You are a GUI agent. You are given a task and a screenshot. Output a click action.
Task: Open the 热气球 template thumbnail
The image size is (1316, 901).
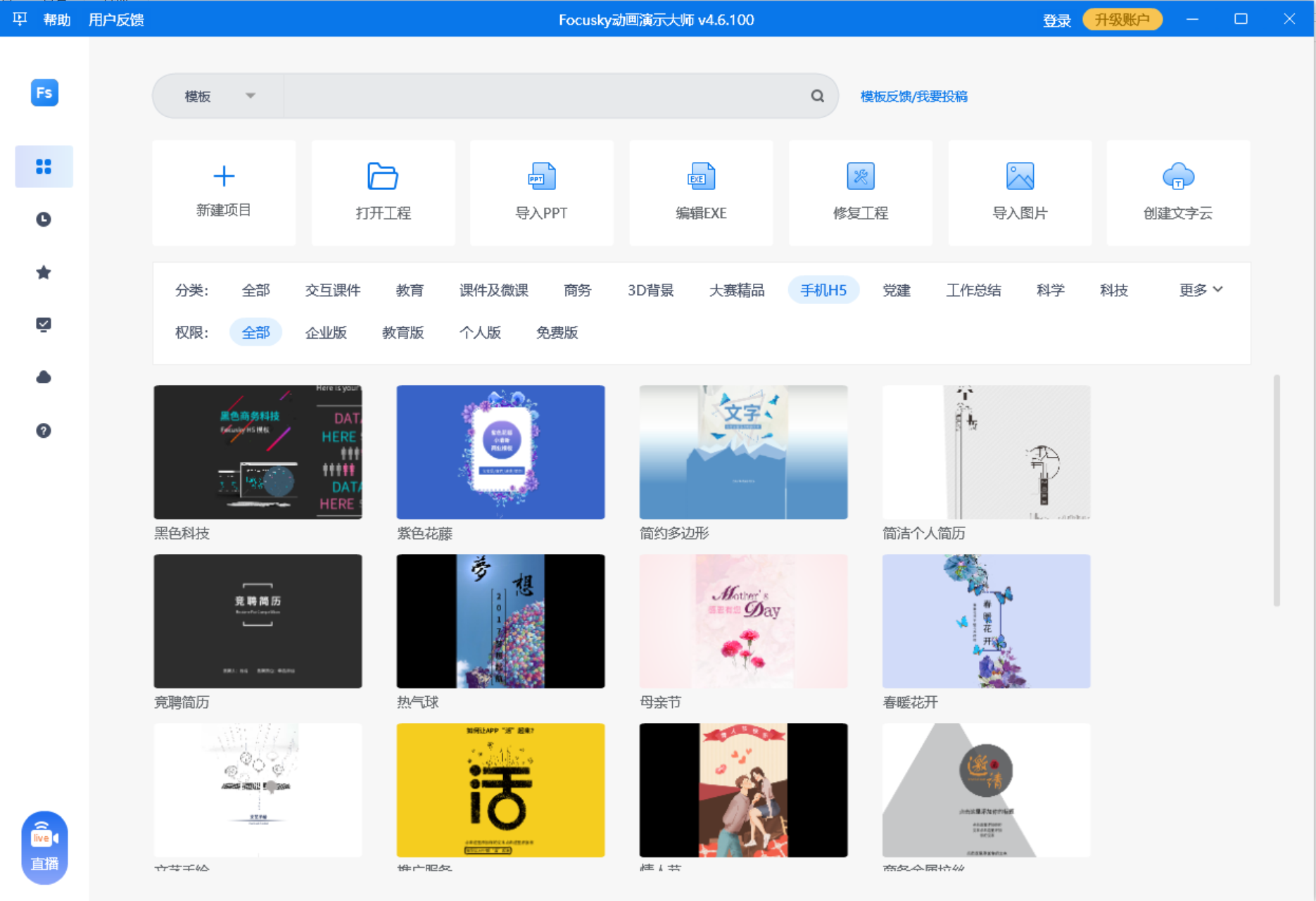(x=500, y=621)
